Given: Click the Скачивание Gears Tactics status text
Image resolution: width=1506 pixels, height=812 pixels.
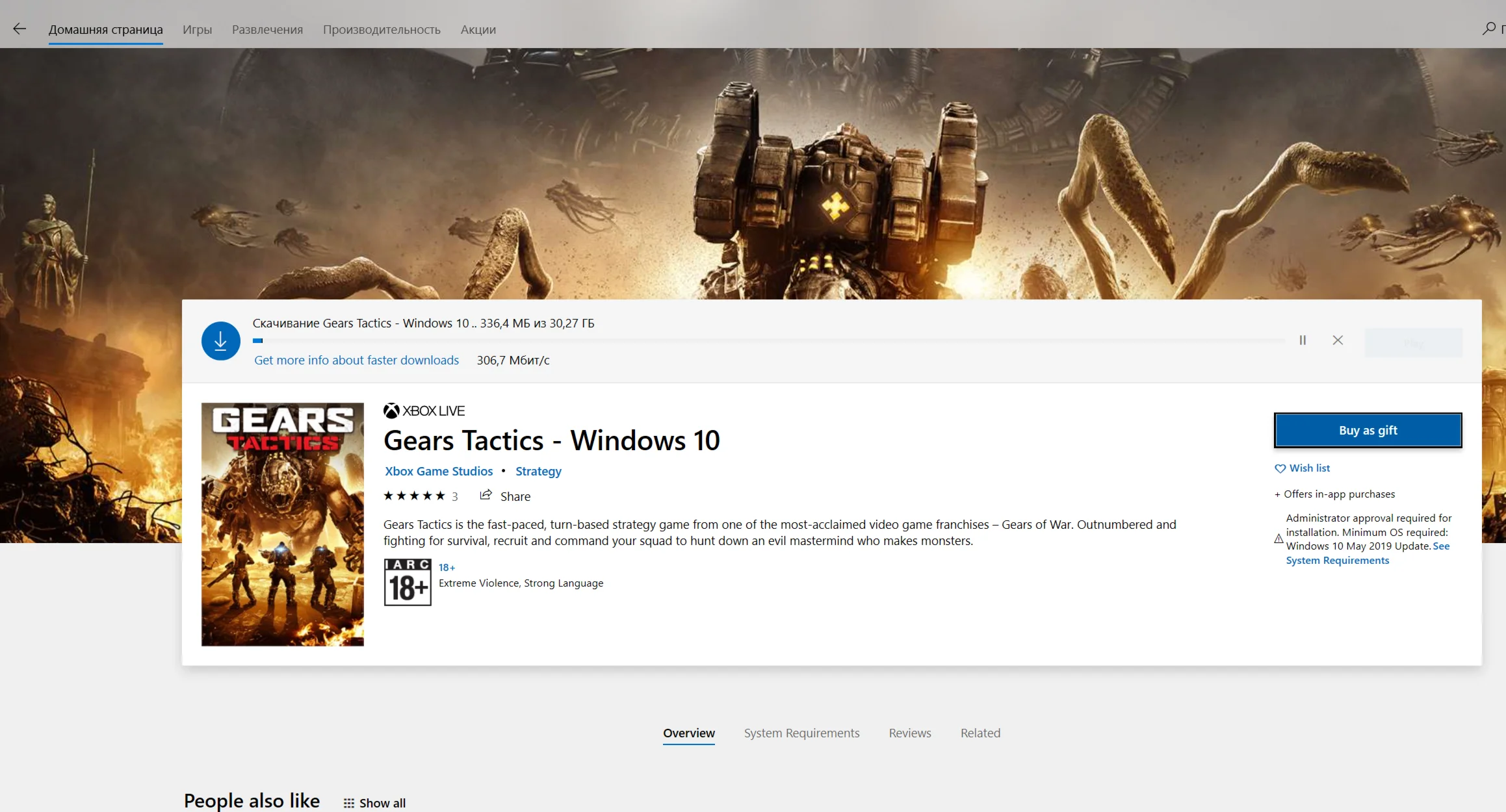Looking at the screenshot, I should click(423, 323).
